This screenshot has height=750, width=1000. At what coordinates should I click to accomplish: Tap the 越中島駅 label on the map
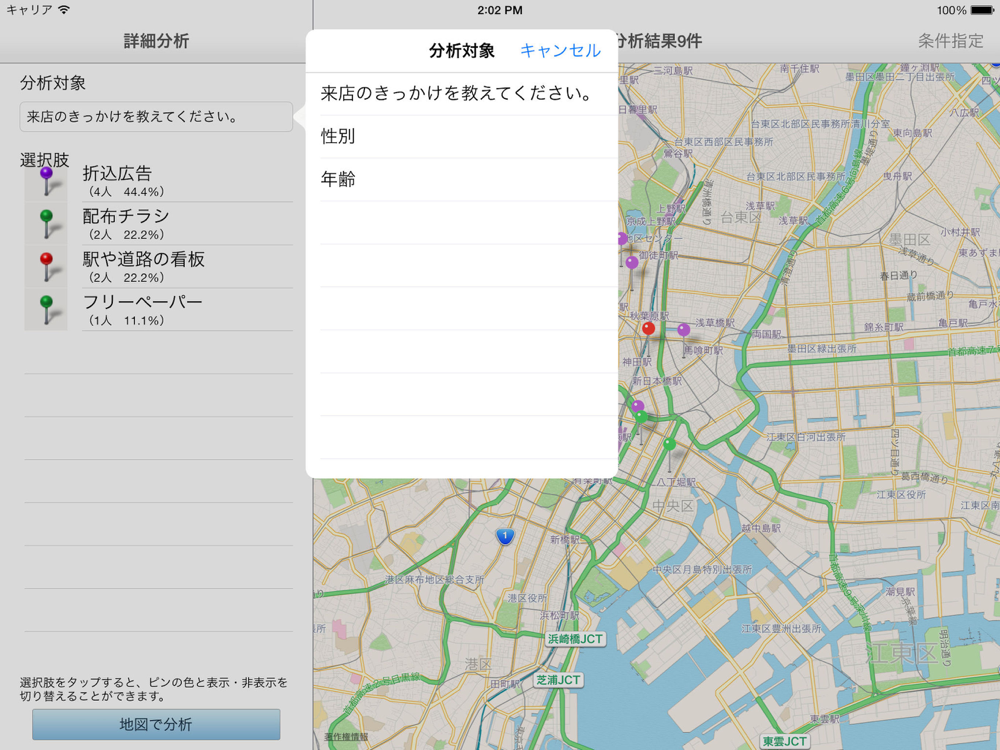(x=761, y=529)
